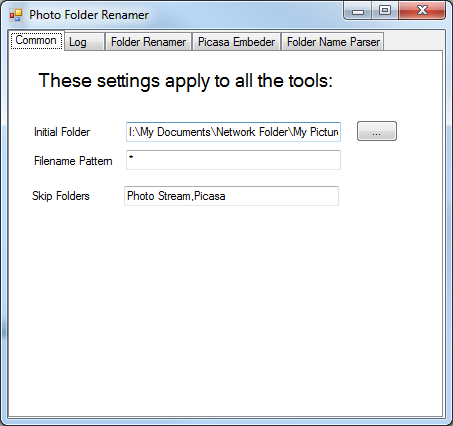Click the Filename Pattern label
Screen dimensions: 453x426
tap(73, 161)
